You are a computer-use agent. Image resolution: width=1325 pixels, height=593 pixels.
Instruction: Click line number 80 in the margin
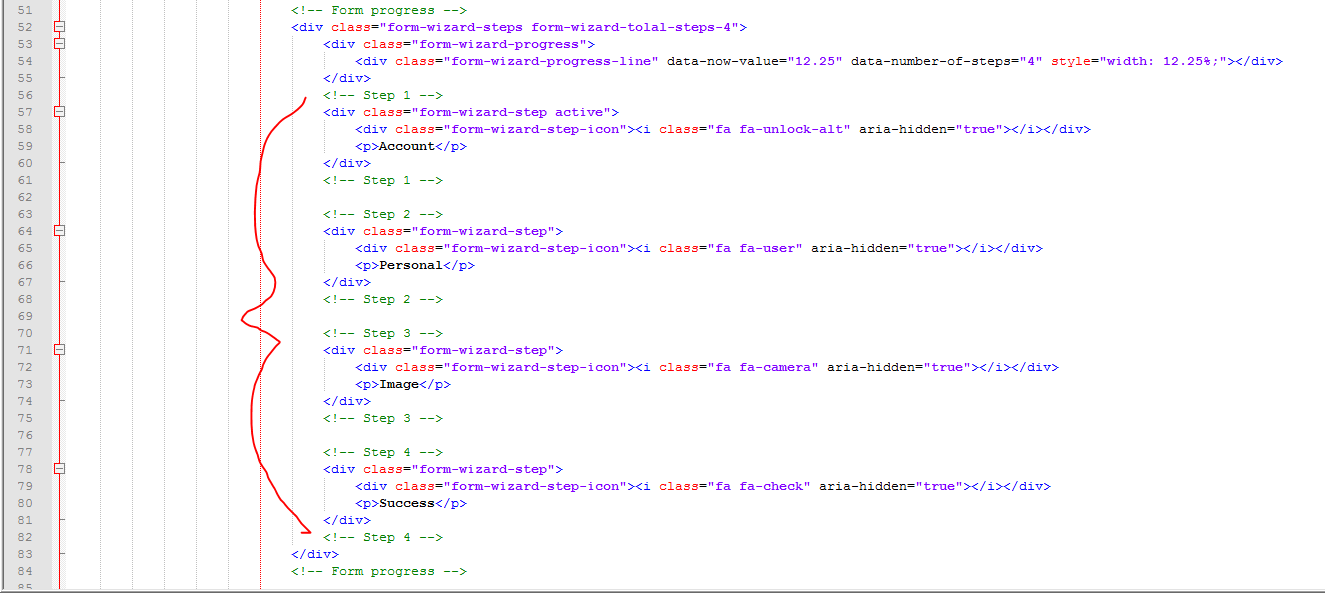[25, 503]
